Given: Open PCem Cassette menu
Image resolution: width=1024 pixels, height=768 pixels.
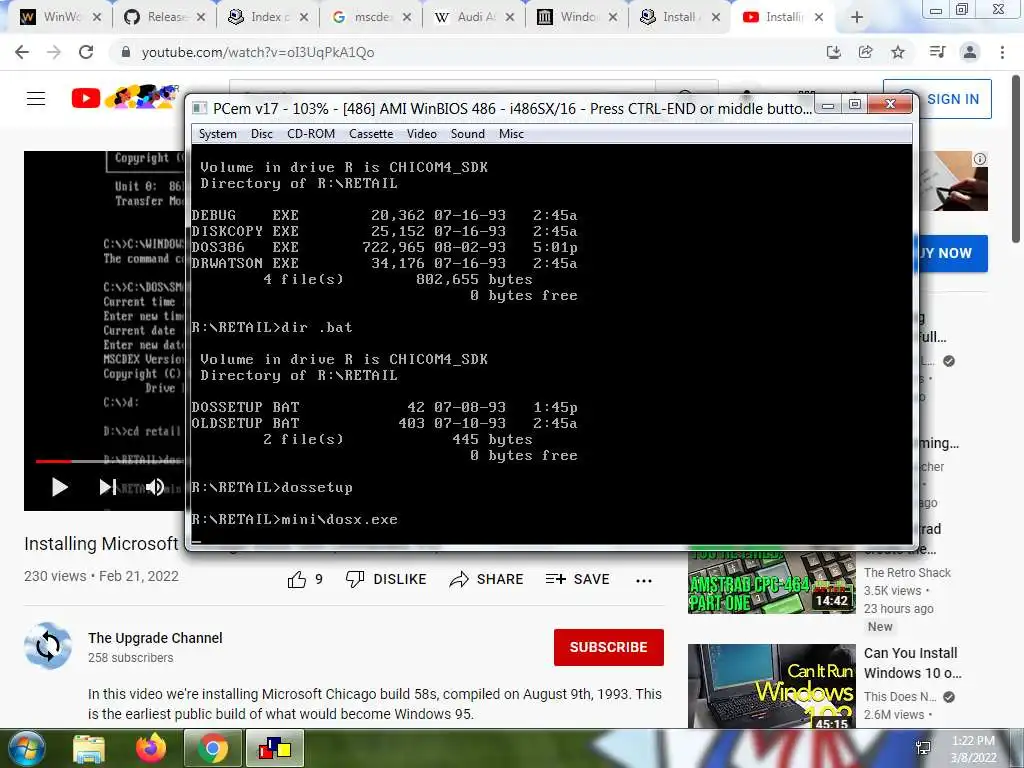Looking at the screenshot, I should 371,134.
